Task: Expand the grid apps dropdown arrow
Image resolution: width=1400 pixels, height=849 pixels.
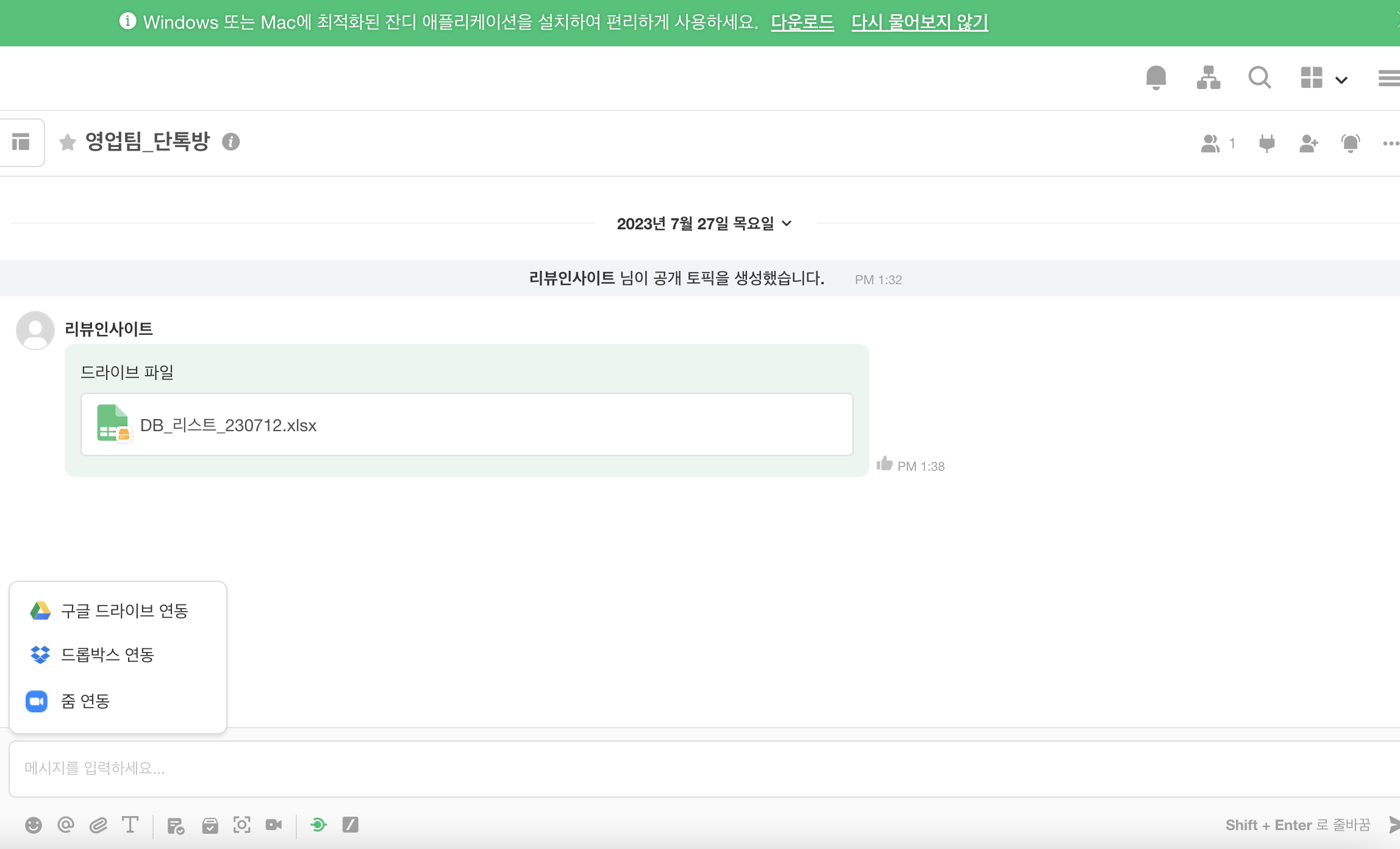Action: (1341, 80)
